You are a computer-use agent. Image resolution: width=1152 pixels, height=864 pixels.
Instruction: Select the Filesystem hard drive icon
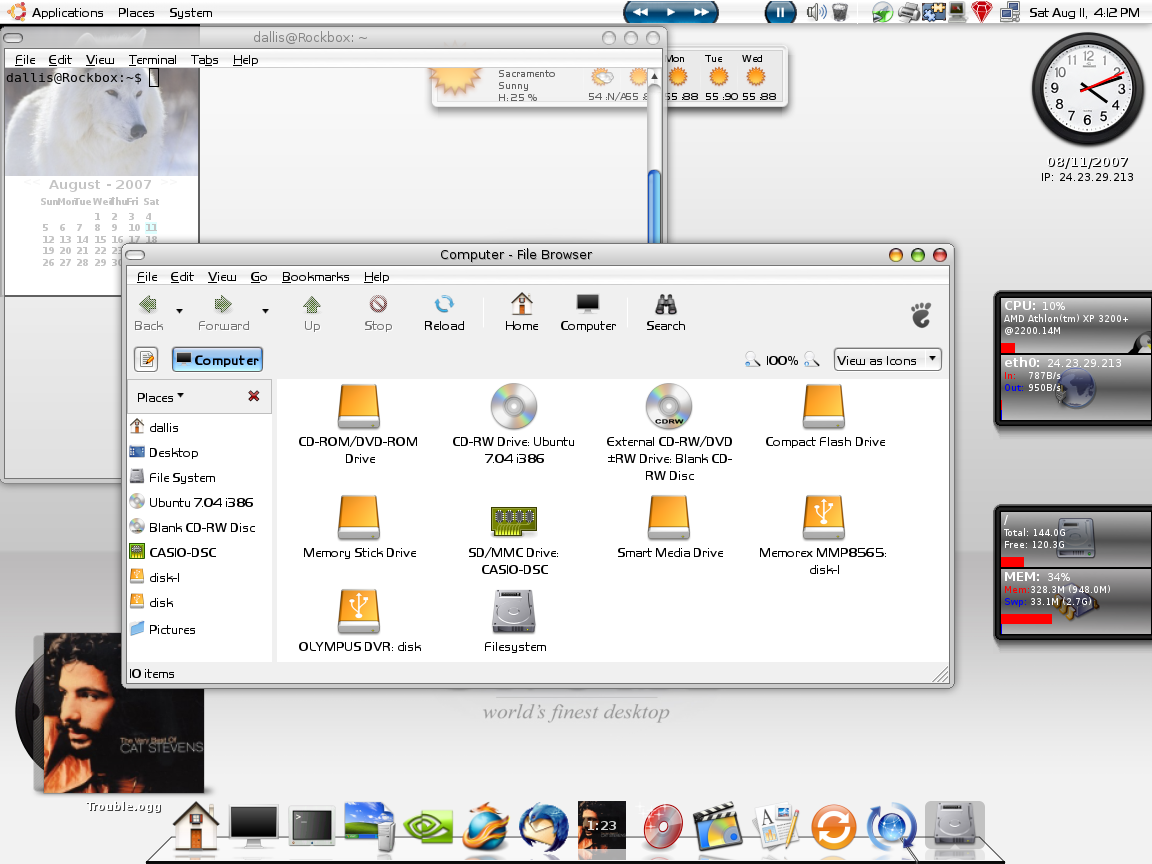tap(514, 612)
